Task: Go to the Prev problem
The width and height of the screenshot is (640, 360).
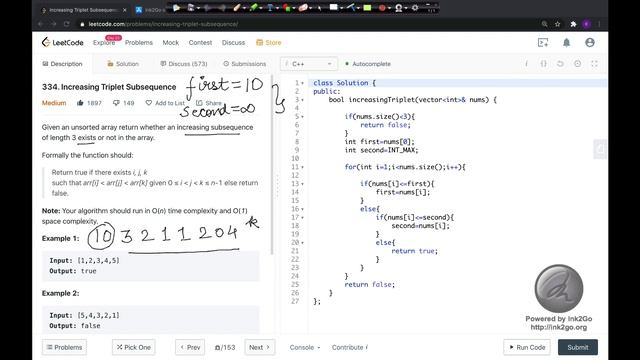Action: pyautogui.click(x=190, y=347)
